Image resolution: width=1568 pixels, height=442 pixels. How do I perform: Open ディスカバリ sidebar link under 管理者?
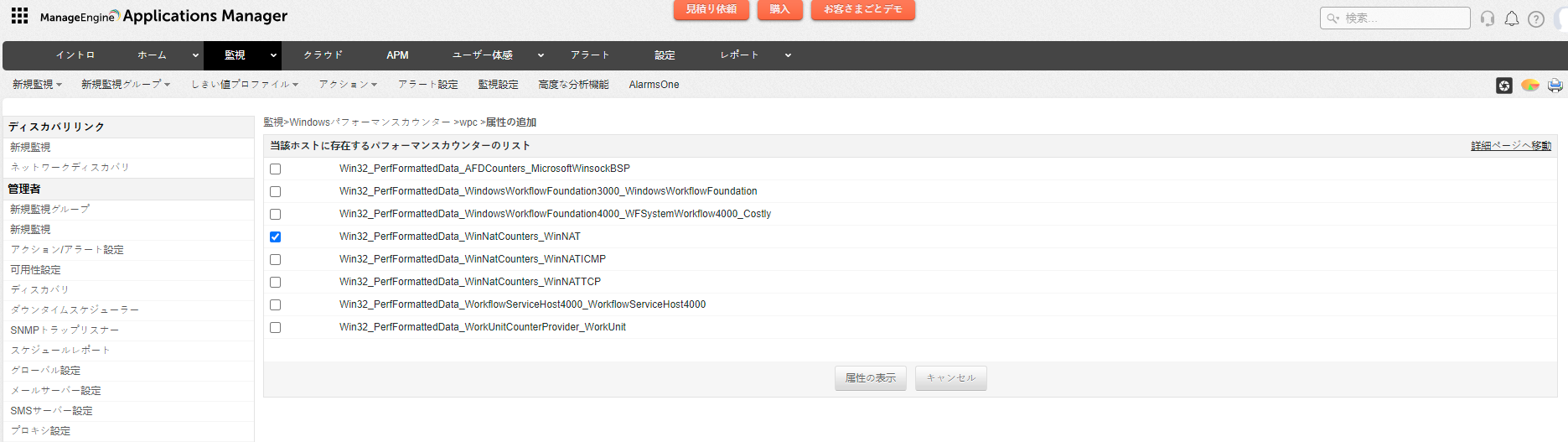click(39, 290)
